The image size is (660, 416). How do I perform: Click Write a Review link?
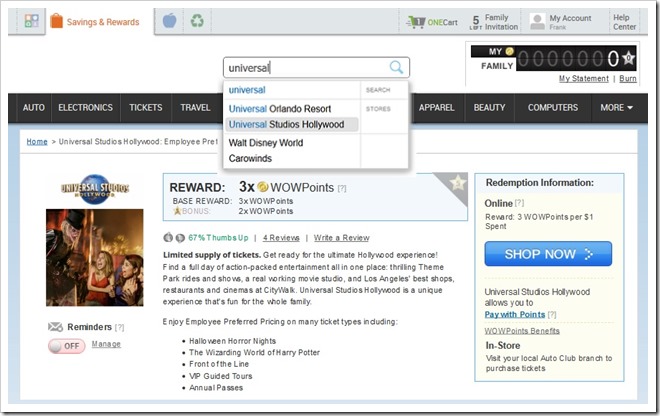tap(341, 238)
